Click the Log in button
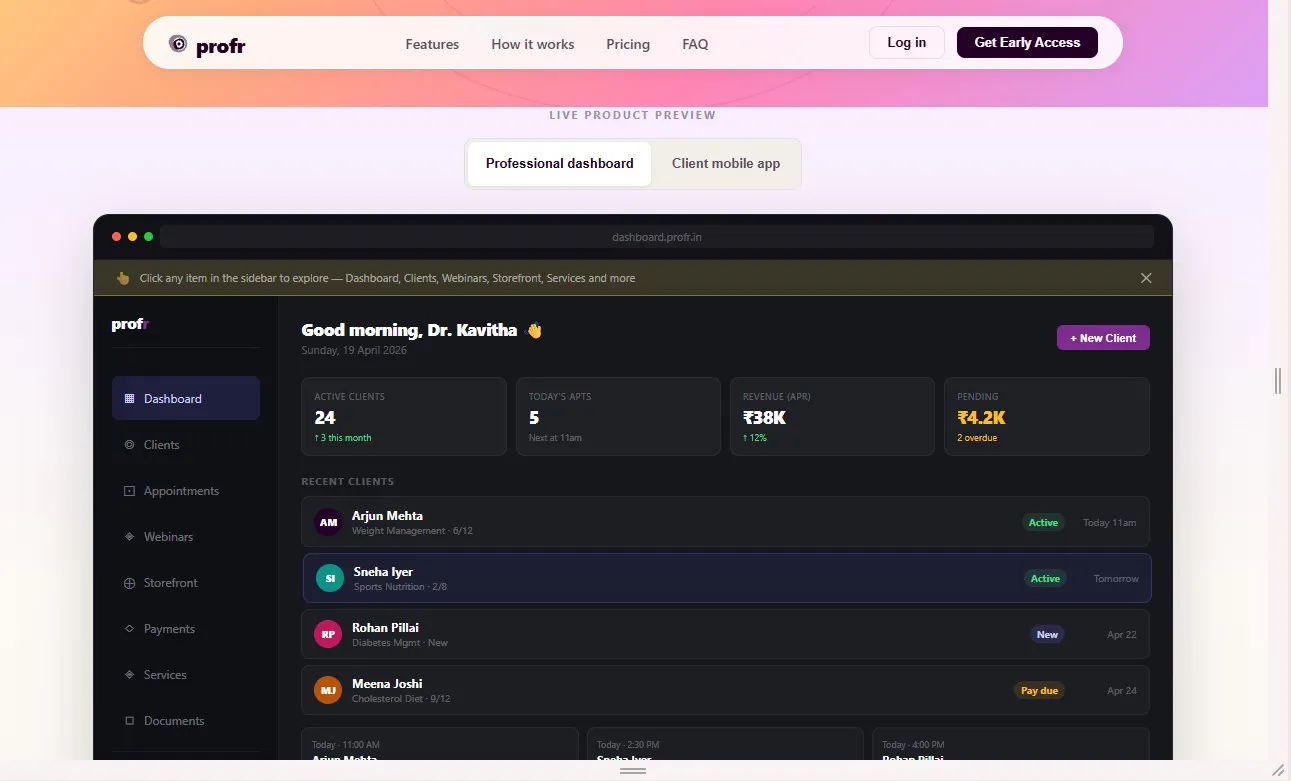The height and width of the screenshot is (781, 1291). [x=907, y=42]
